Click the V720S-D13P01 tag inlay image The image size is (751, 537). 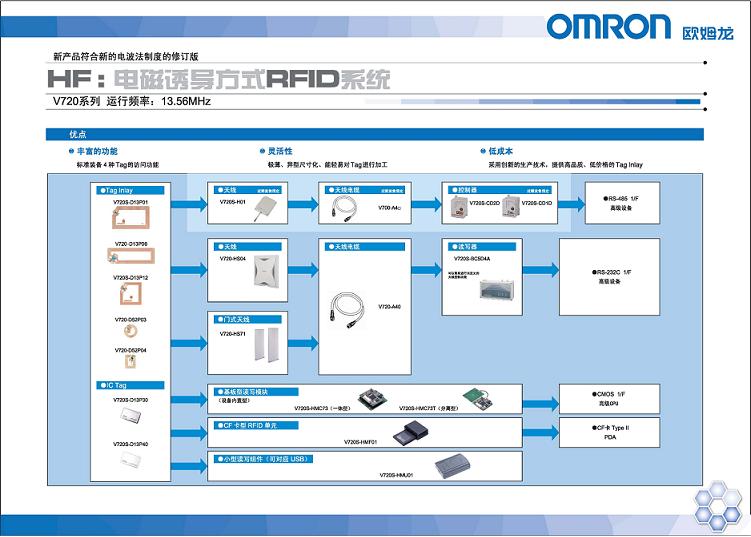click(131, 218)
